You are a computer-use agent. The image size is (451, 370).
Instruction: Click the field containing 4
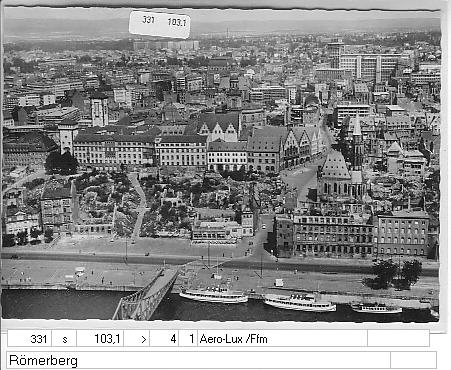(x=164, y=339)
